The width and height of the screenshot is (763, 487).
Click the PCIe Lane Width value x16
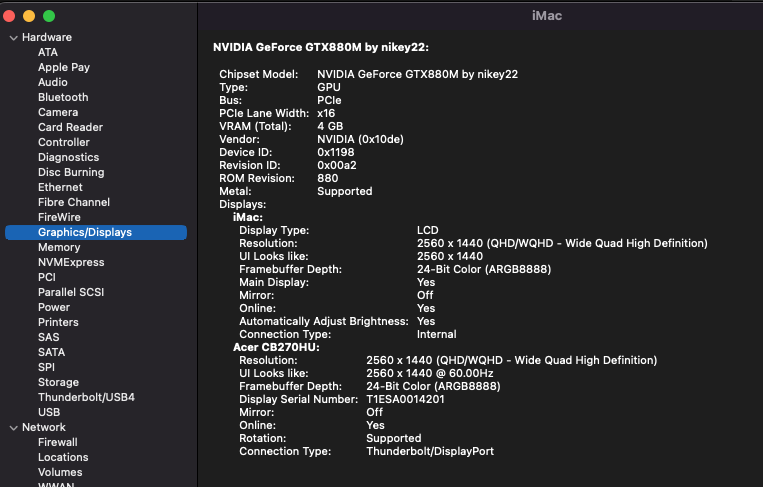pyautogui.click(x=326, y=113)
